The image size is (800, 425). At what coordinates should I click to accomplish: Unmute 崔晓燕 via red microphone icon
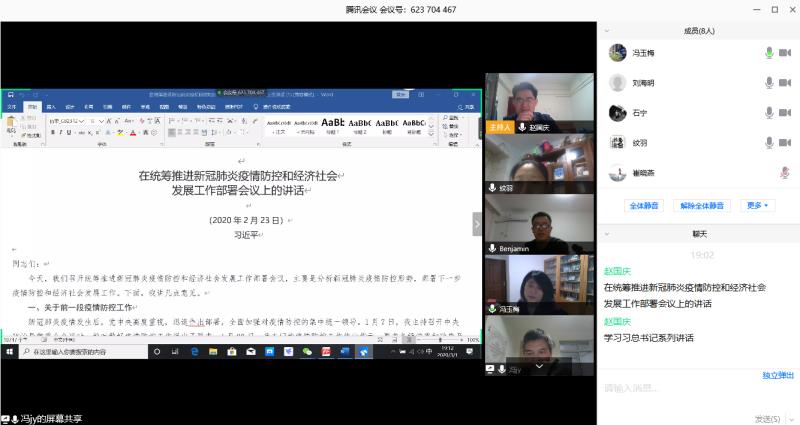785,173
